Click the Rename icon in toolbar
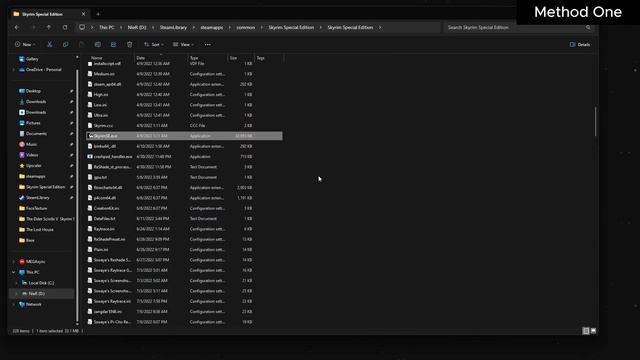Viewport: 640px width, 360px height. 98,44
